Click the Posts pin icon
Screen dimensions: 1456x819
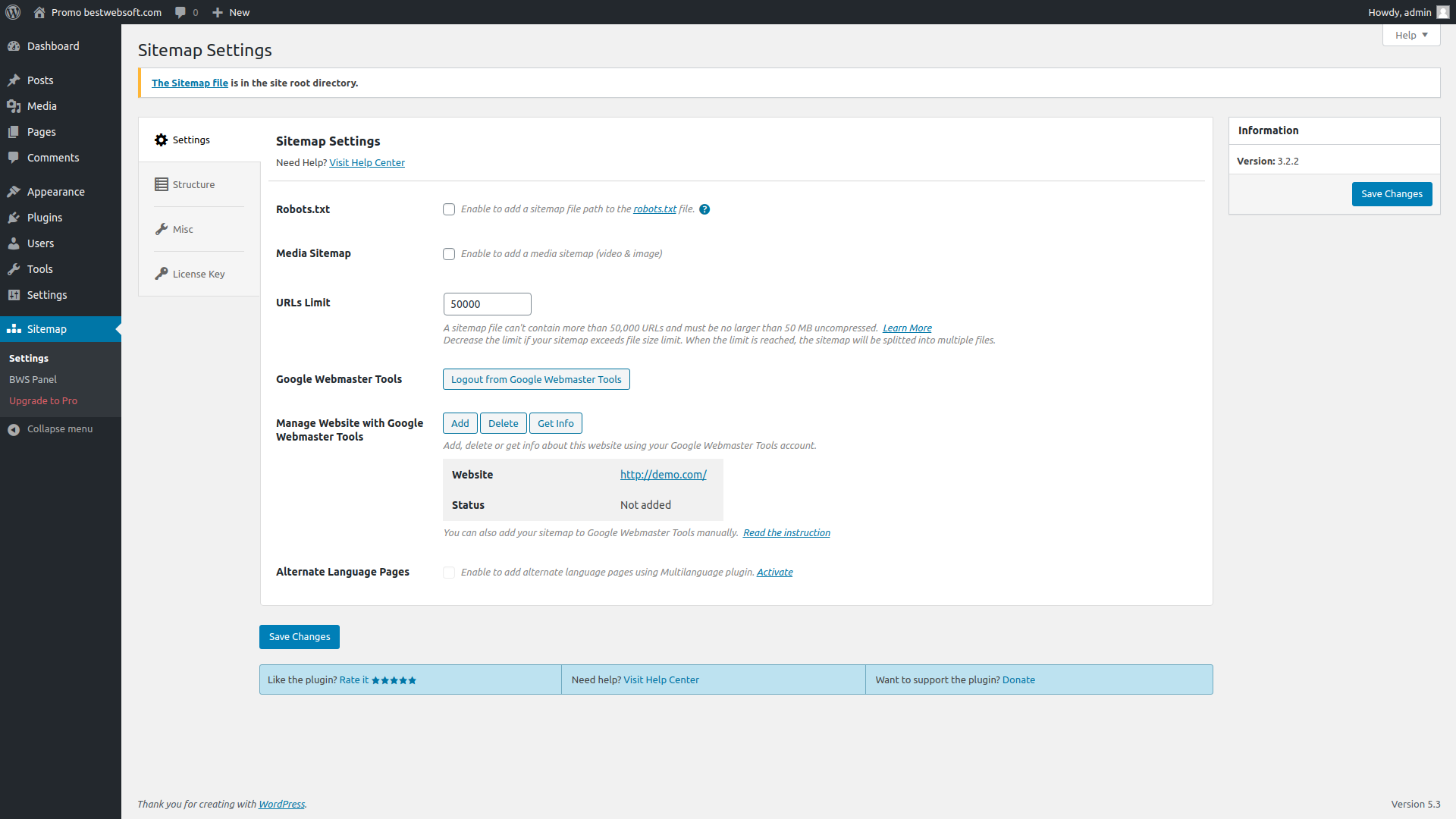point(14,80)
